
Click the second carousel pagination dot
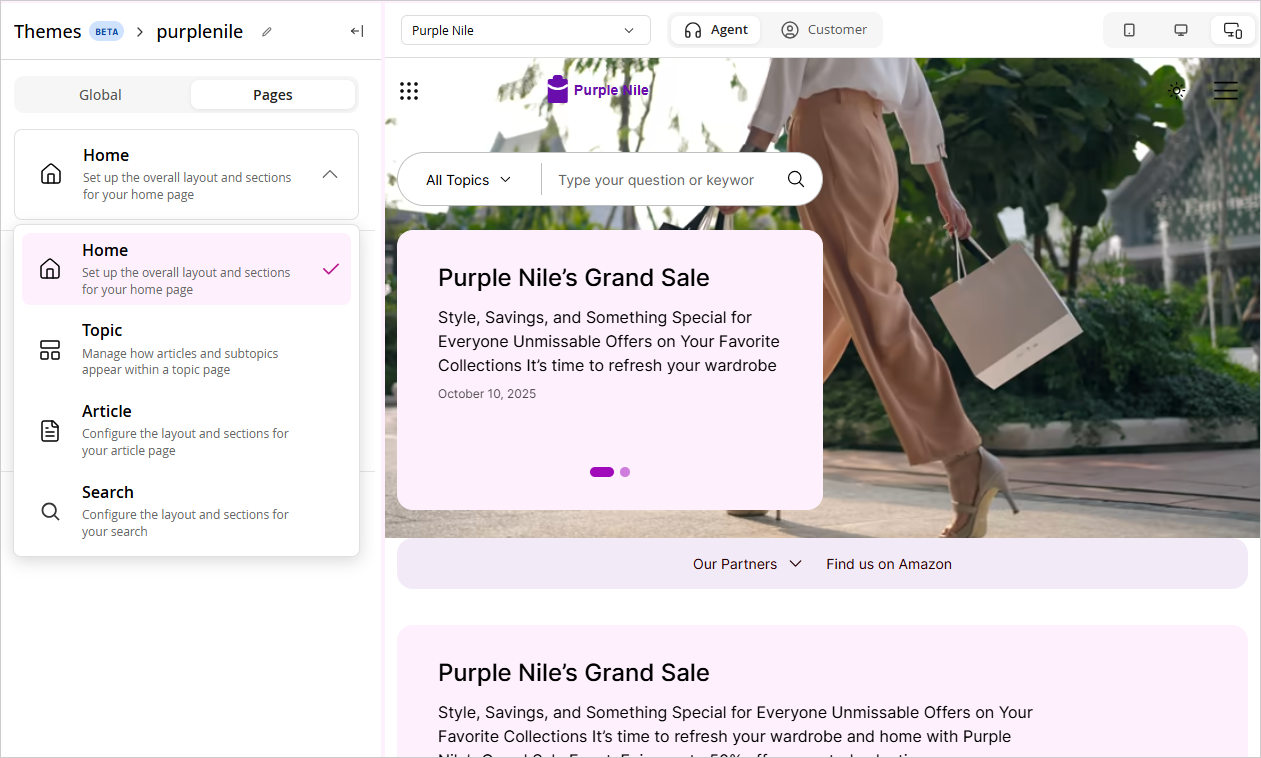point(625,471)
